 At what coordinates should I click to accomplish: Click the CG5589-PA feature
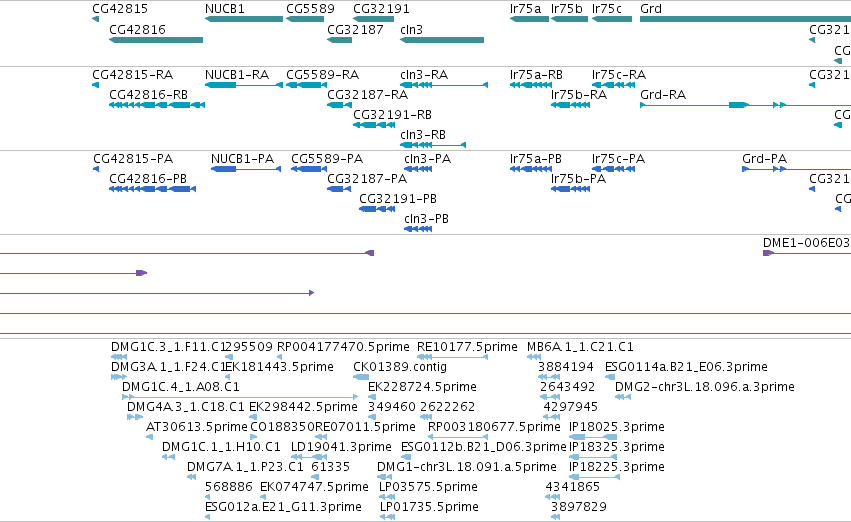coord(309,169)
